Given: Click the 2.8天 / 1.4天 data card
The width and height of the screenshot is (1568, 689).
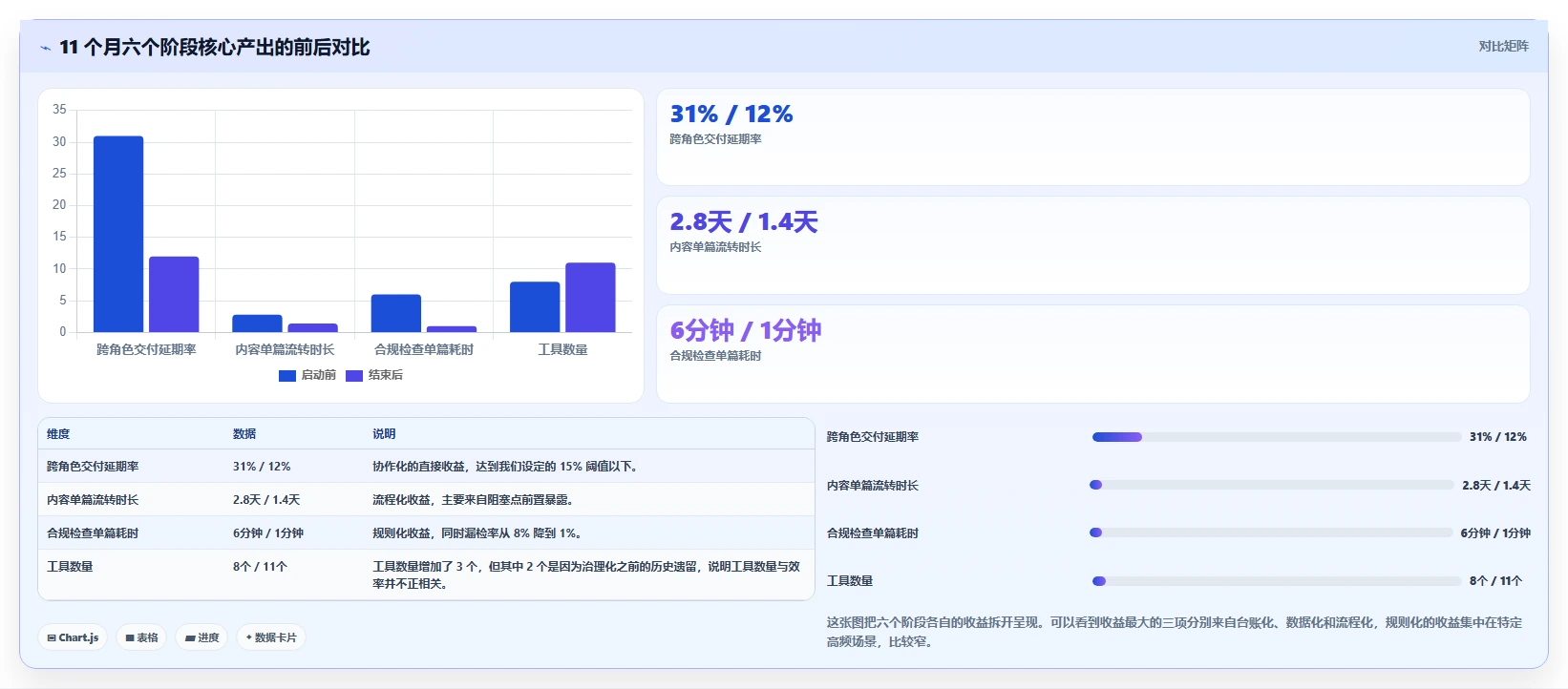Looking at the screenshot, I should (x=1093, y=245).
